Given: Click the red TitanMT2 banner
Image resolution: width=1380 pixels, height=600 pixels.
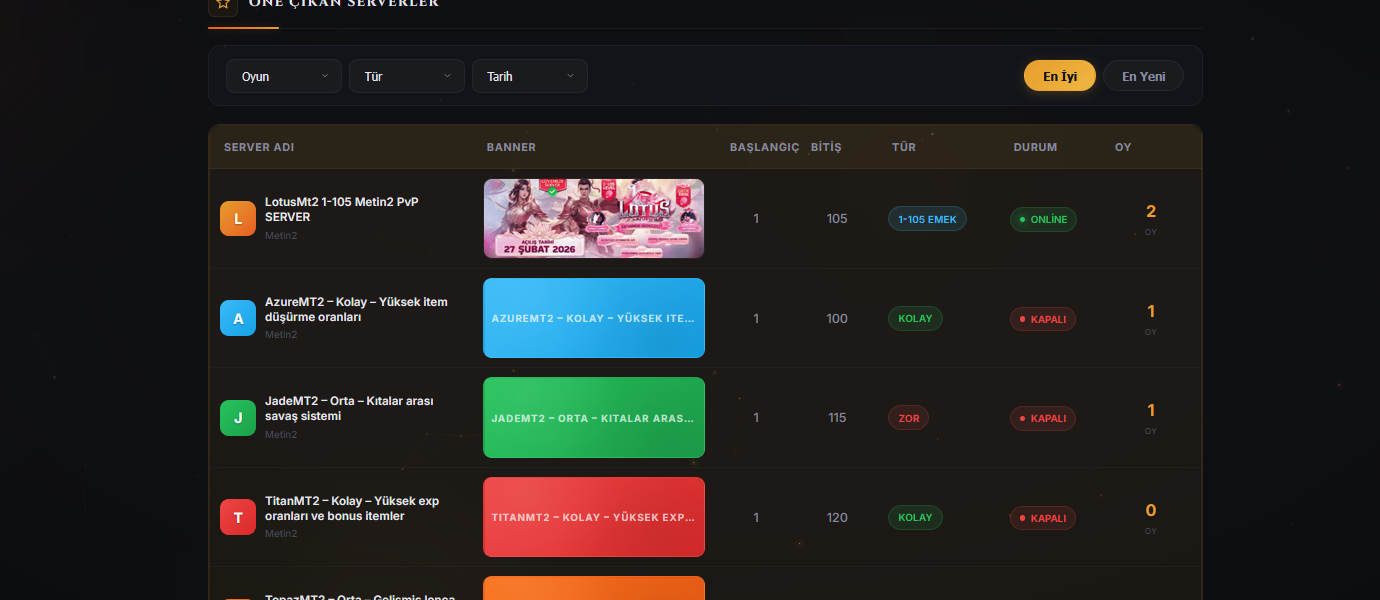Looking at the screenshot, I should point(594,517).
